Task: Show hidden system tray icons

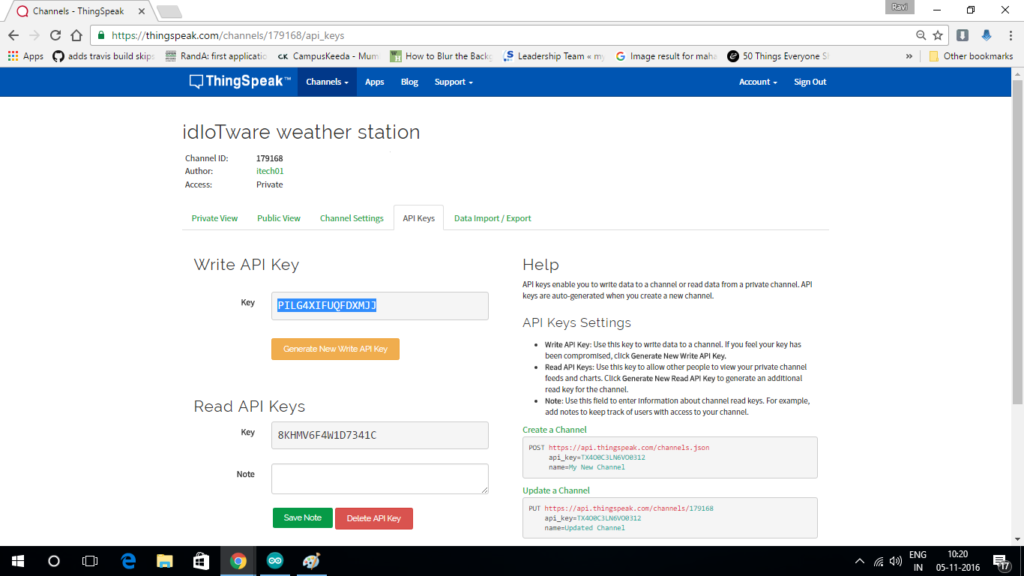Action: (x=859, y=561)
